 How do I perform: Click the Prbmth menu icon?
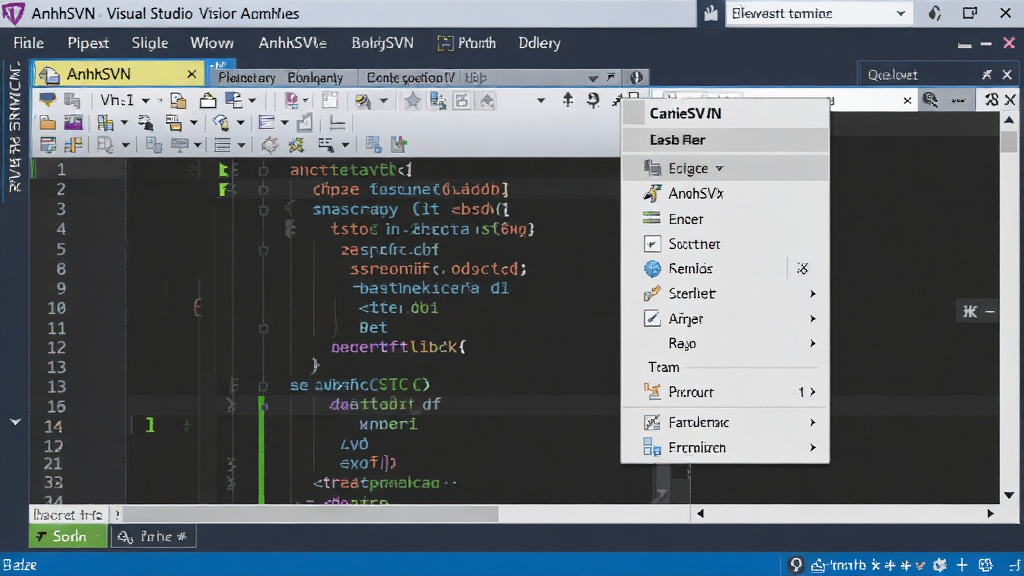pos(445,43)
